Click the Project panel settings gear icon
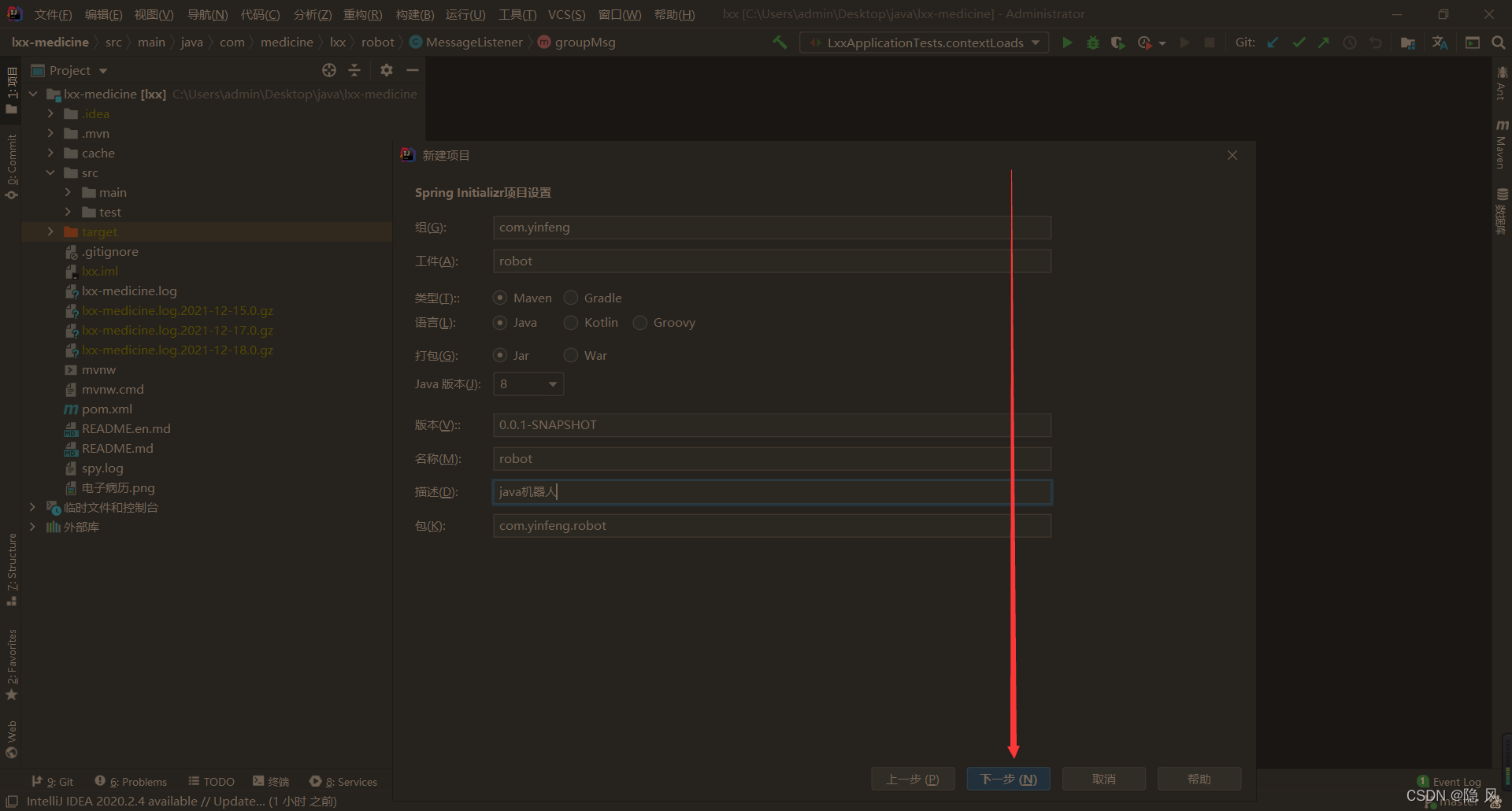This screenshot has height=811, width=1512. pyautogui.click(x=386, y=70)
